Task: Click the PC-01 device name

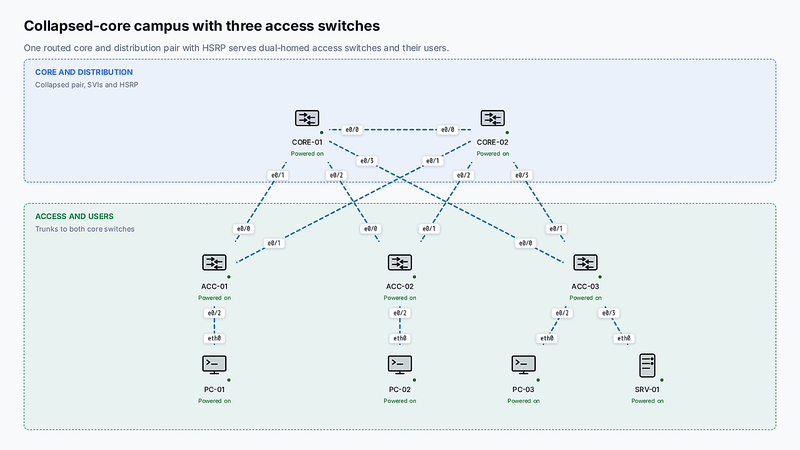Action: 214,390
